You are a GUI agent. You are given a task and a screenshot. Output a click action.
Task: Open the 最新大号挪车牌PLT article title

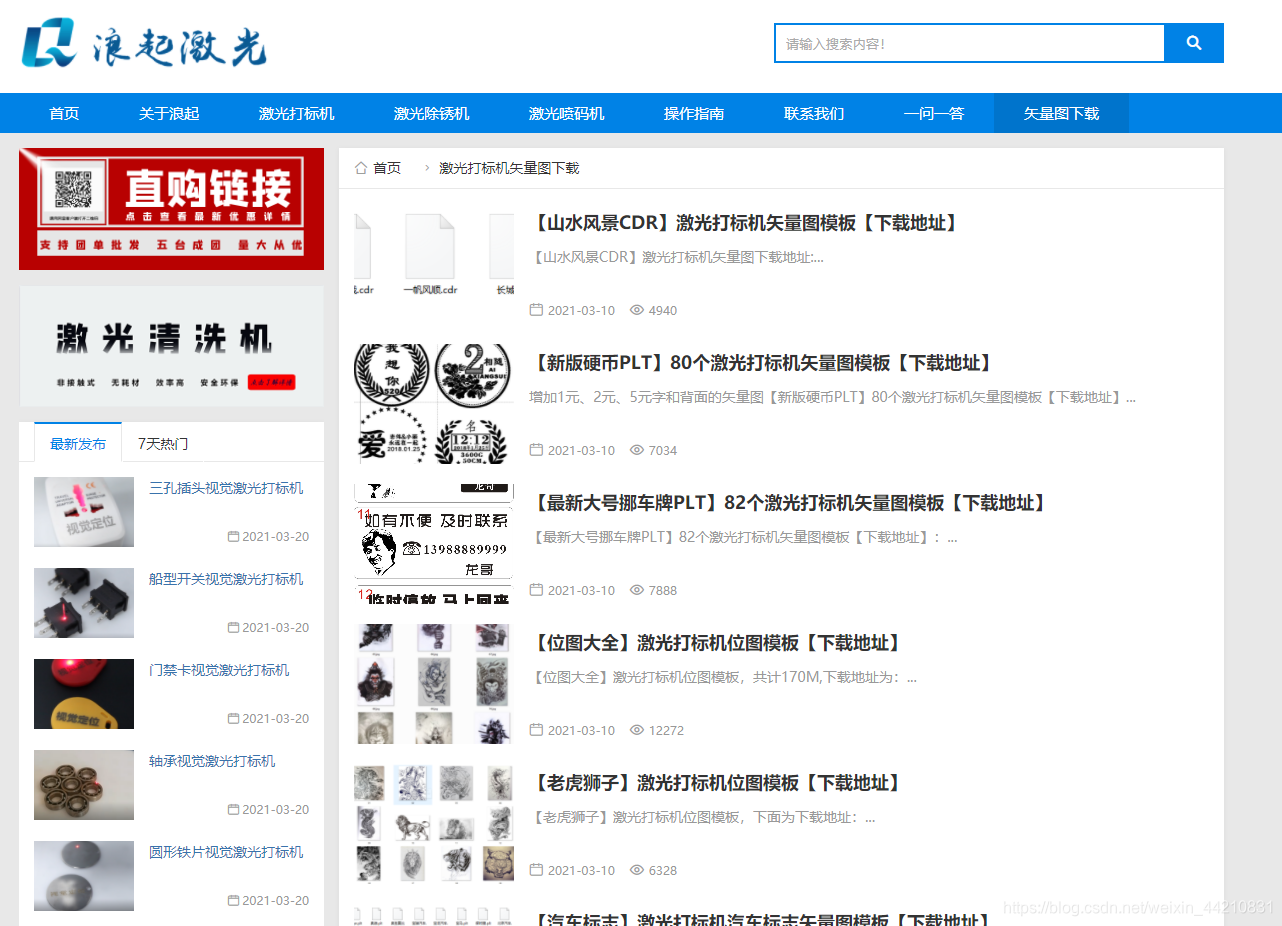click(789, 503)
